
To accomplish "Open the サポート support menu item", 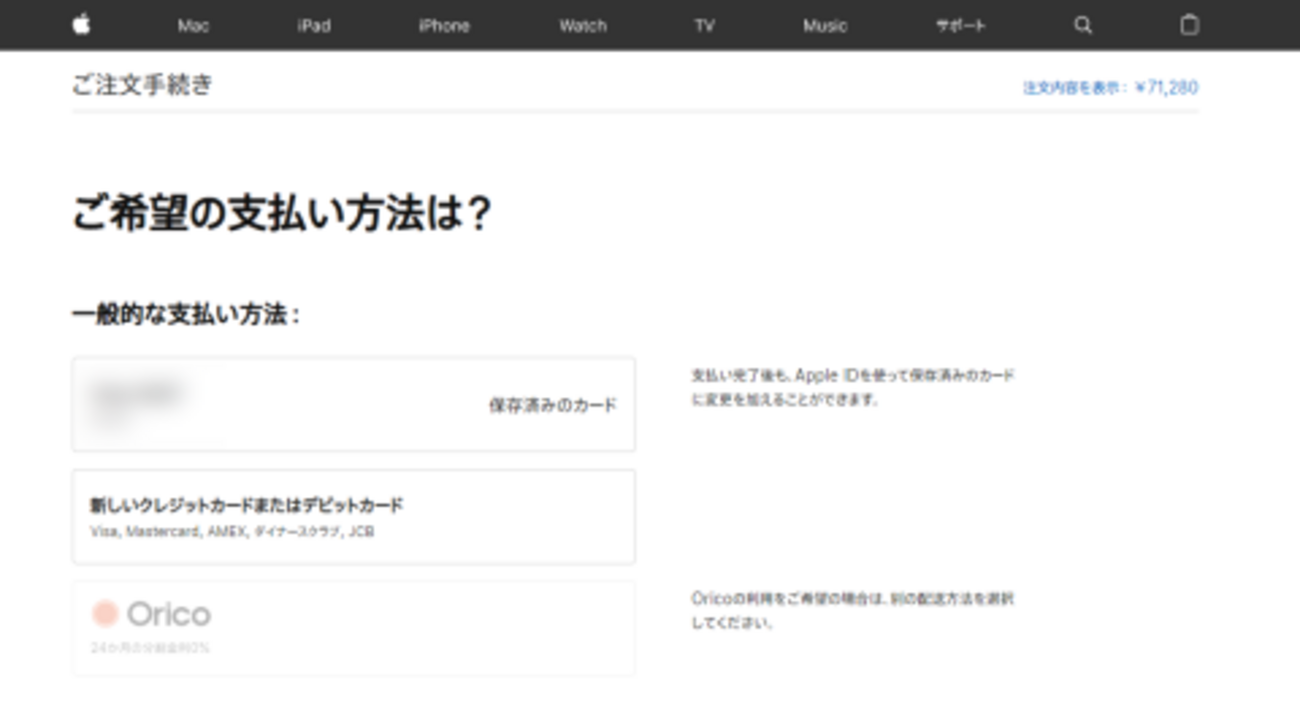I will [x=961, y=26].
